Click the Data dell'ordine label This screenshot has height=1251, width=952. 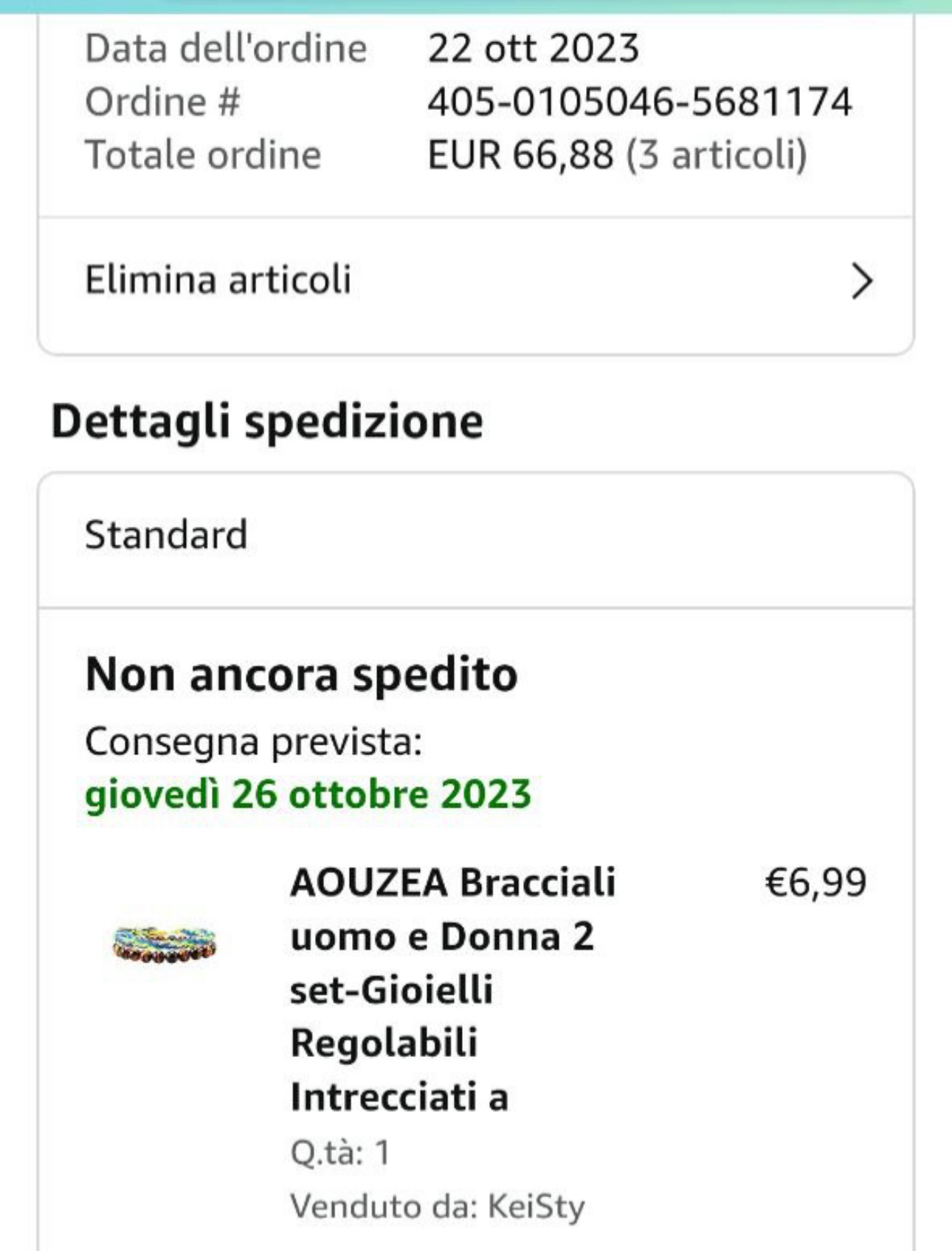pyautogui.click(x=226, y=49)
